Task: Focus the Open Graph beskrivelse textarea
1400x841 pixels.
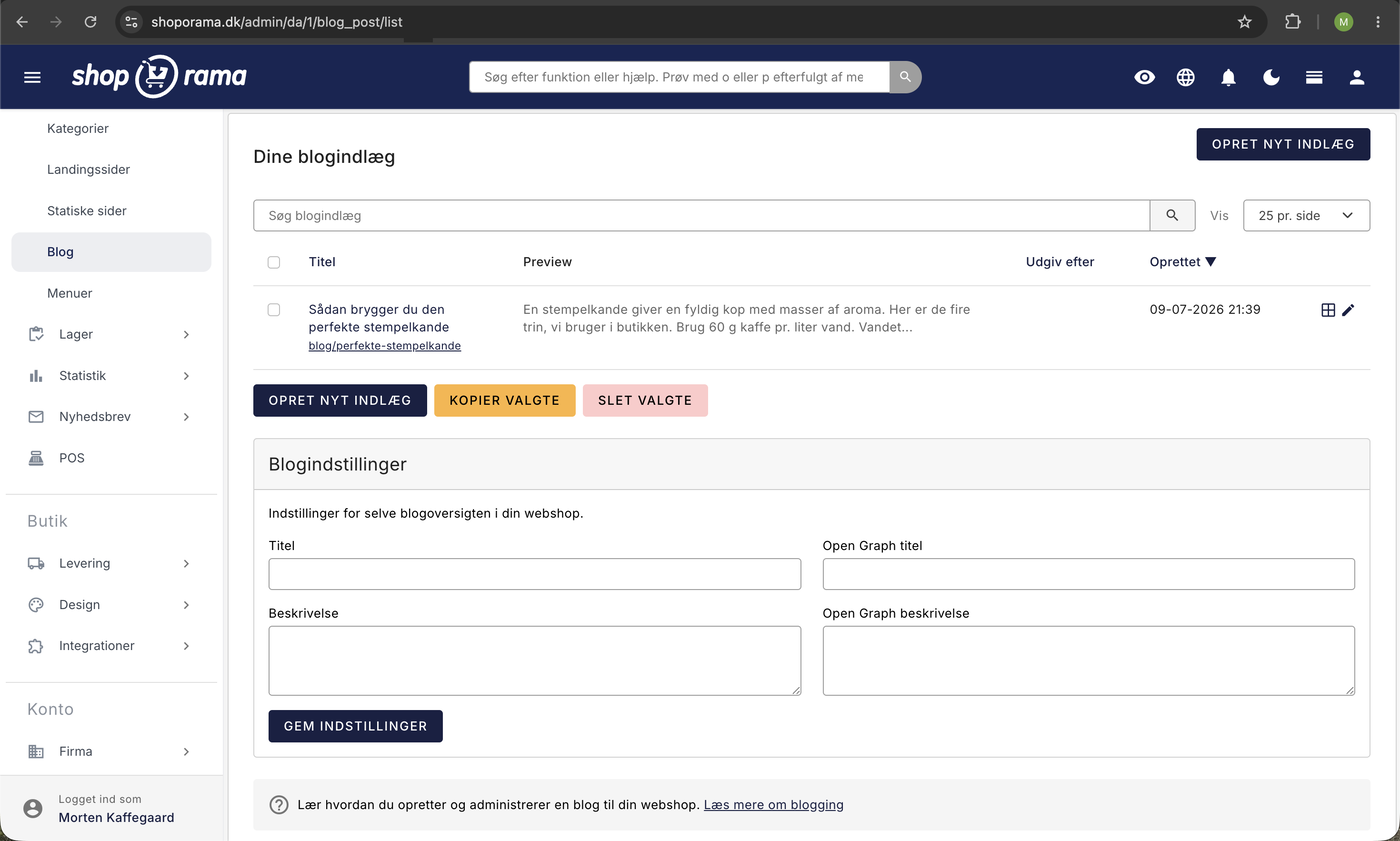Action: click(x=1089, y=660)
